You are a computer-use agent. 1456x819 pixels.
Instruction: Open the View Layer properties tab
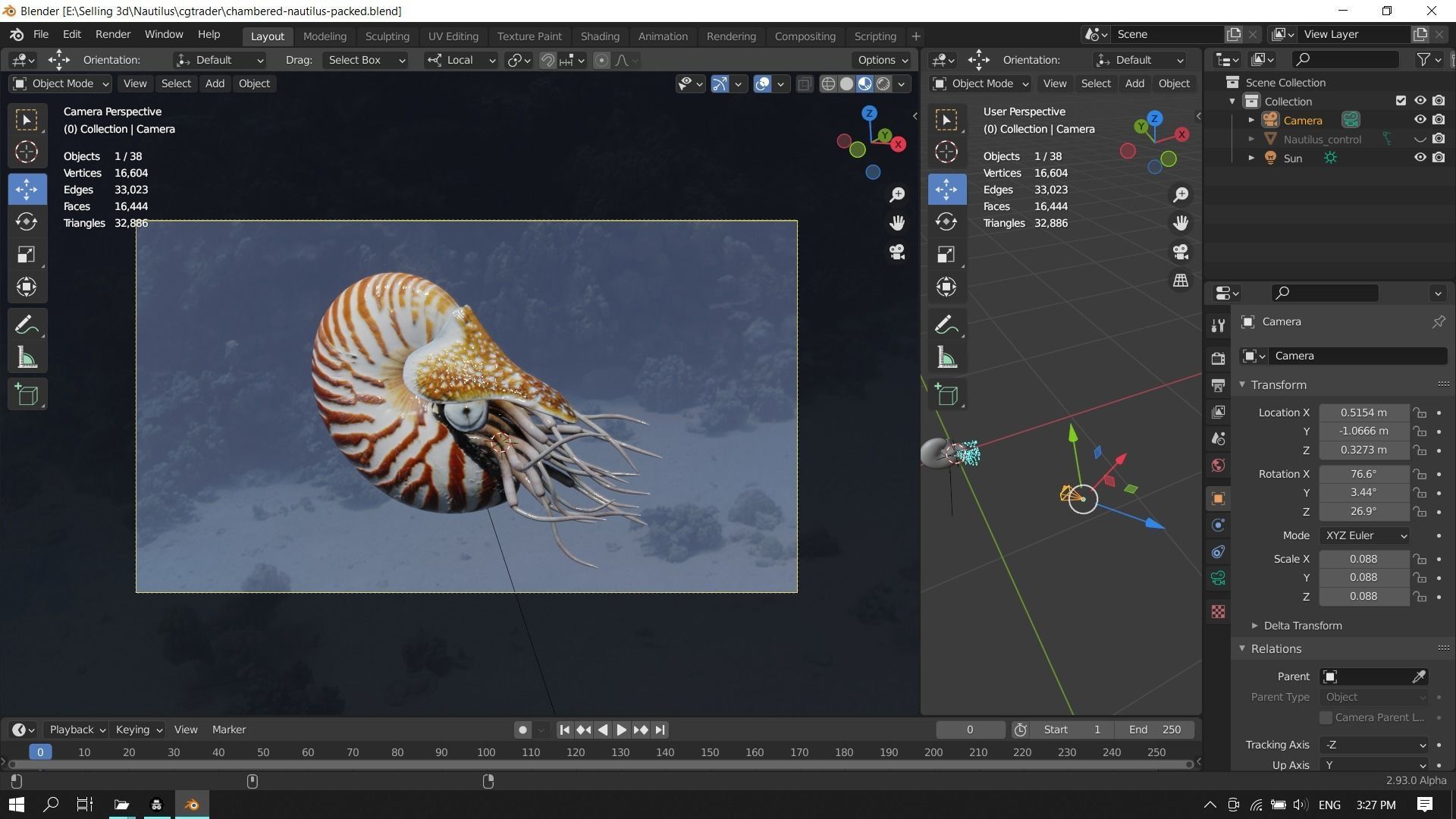tap(1218, 412)
